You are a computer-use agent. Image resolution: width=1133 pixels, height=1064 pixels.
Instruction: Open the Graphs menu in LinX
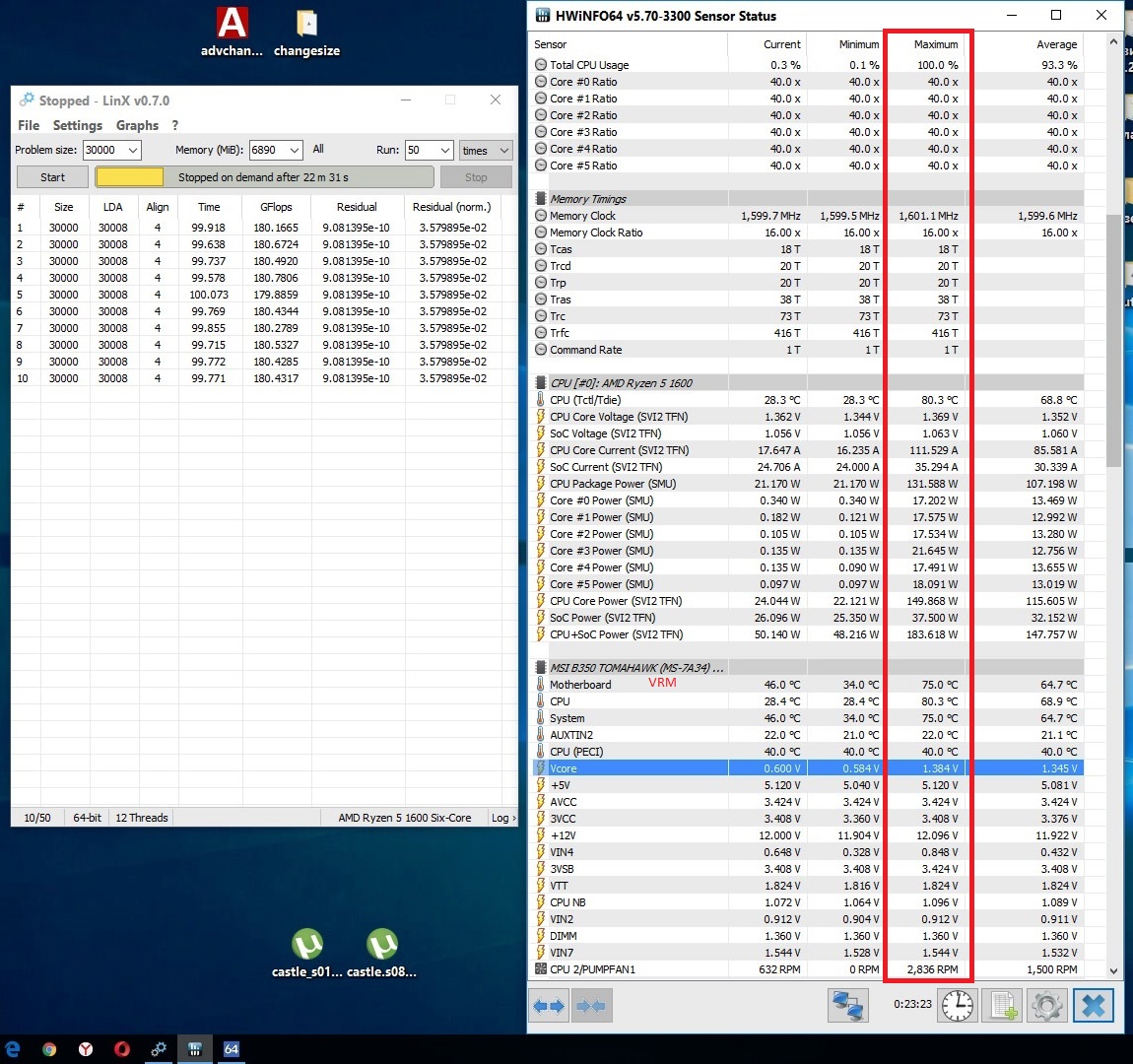click(137, 125)
